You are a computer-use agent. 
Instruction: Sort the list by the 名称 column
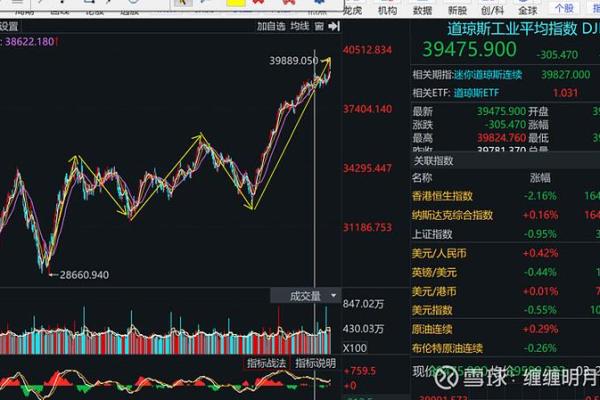[x=422, y=178]
